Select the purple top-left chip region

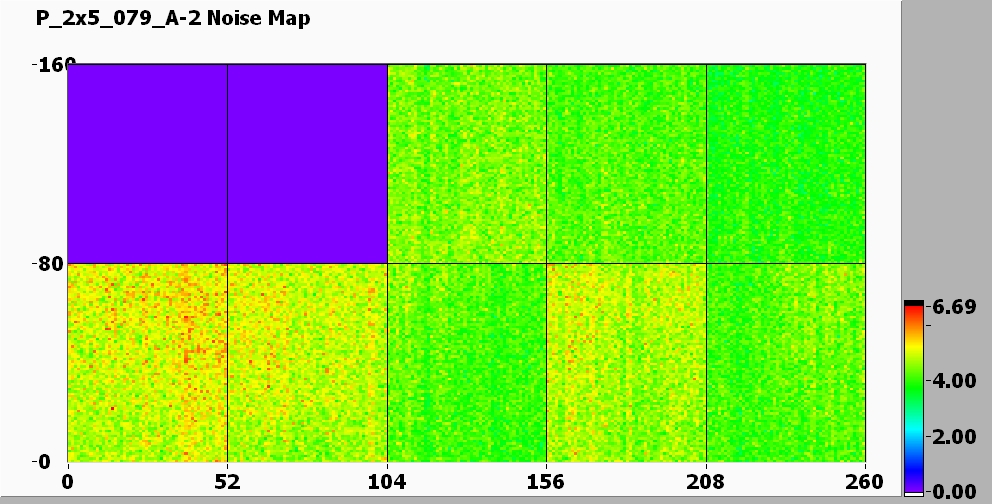tap(147, 164)
